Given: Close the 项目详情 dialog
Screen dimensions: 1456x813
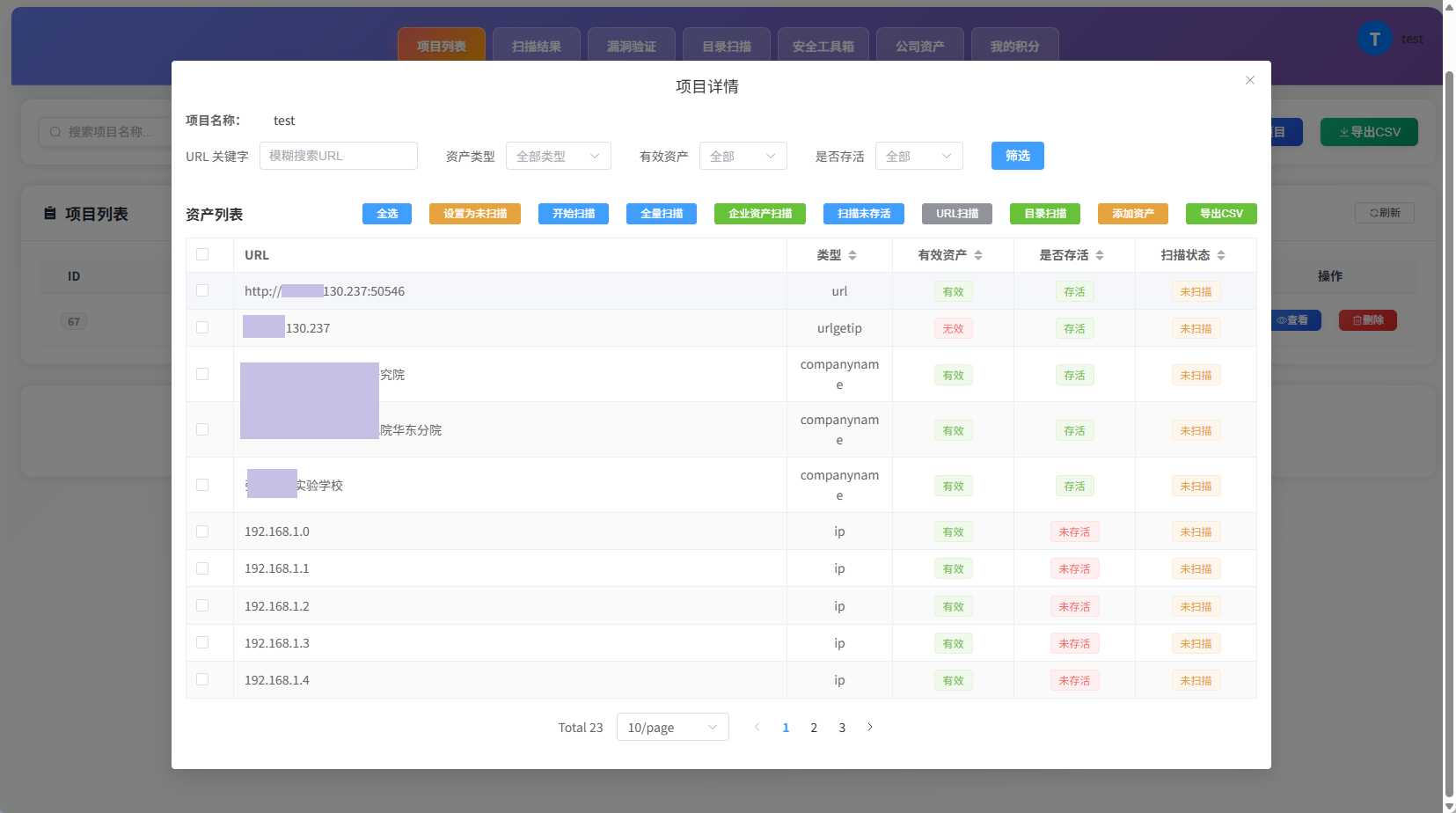Looking at the screenshot, I should tap(1249, 80).
